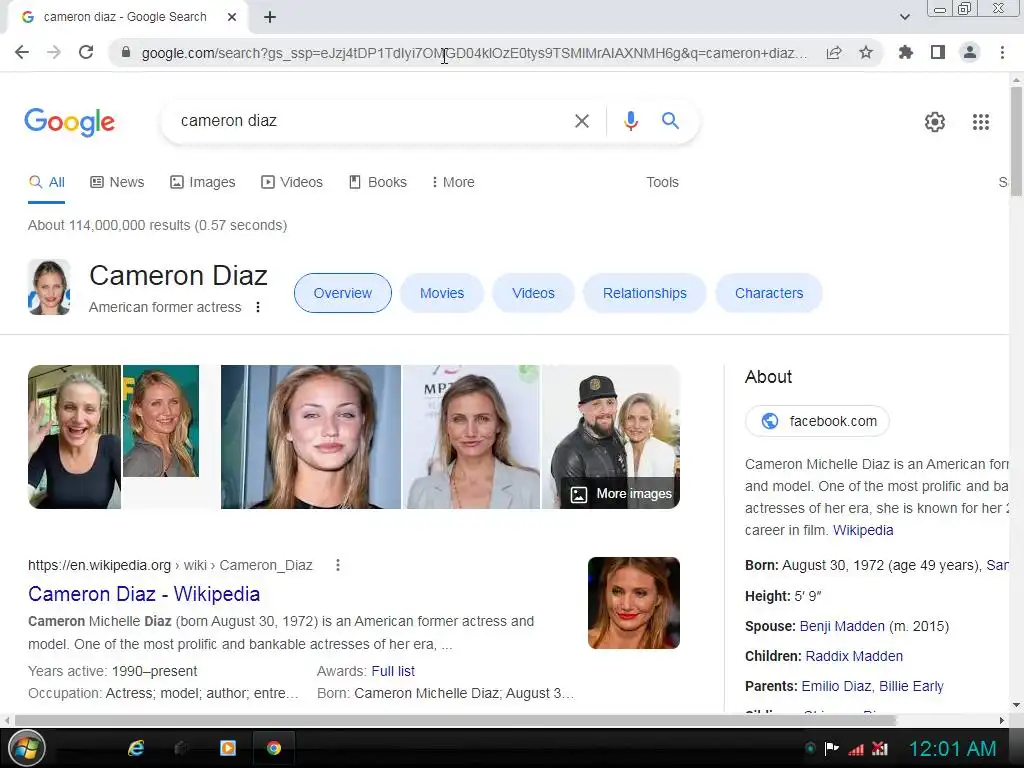
Task: Open the Chrome profile avatar
Action: (x=970, y=52)
